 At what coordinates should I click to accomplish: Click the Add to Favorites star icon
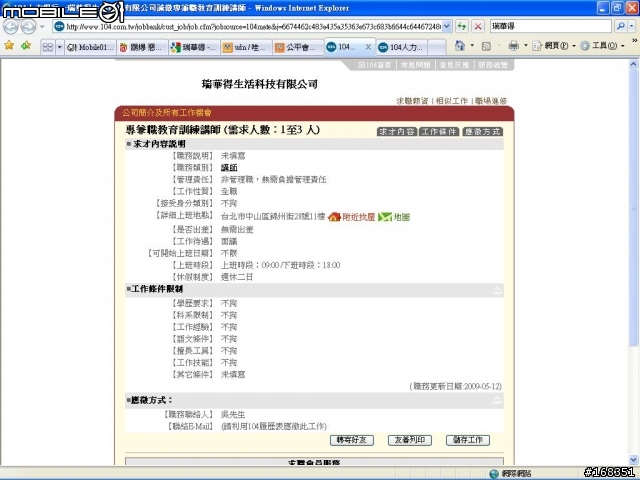tap(26, 45)
